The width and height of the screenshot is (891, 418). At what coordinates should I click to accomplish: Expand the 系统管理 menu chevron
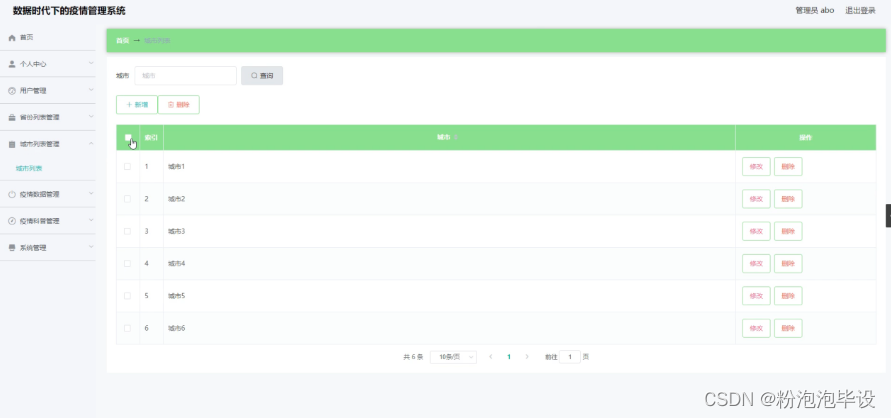point(91,247)
